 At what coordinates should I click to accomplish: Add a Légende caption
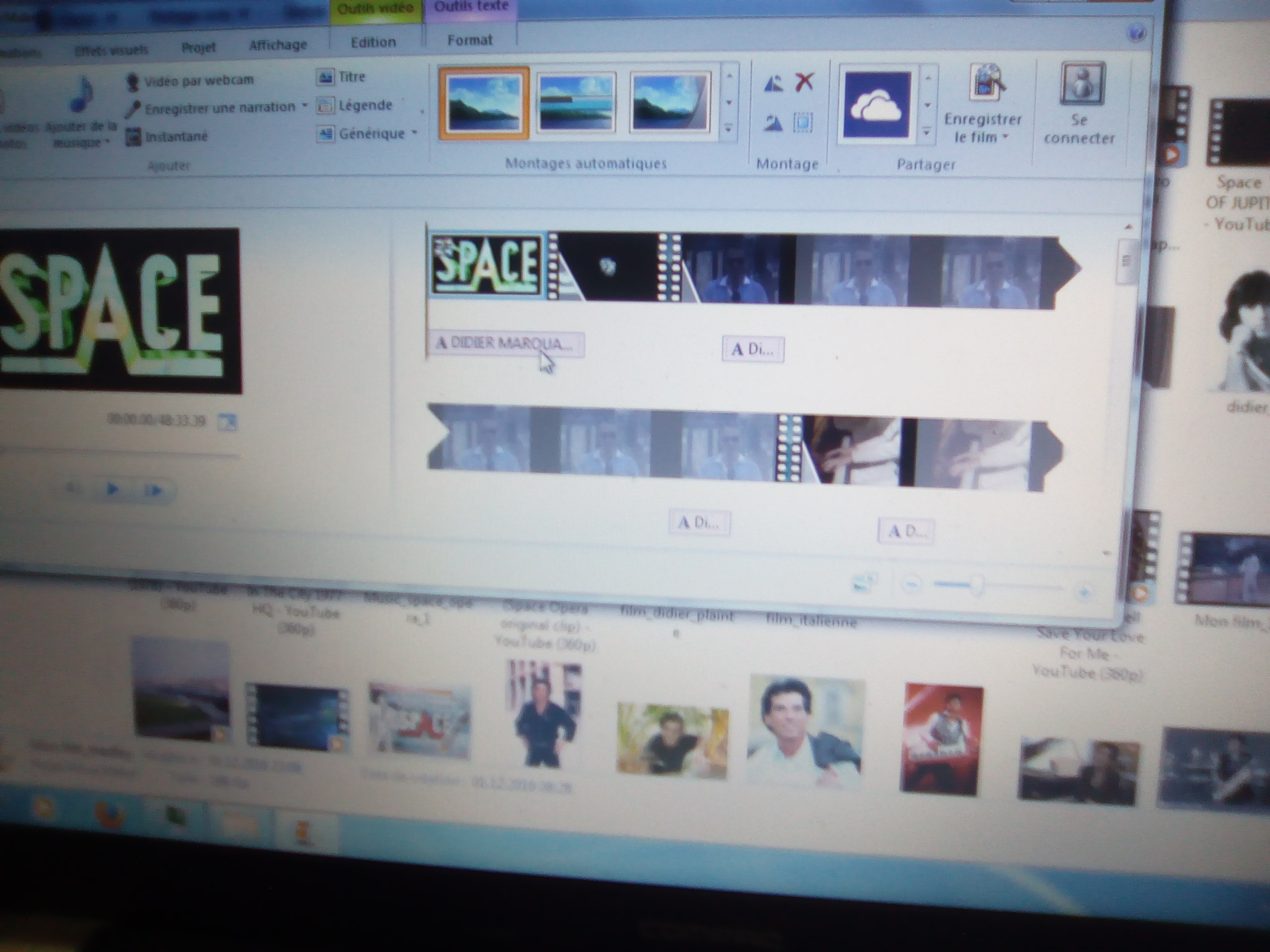pos(355,106)
